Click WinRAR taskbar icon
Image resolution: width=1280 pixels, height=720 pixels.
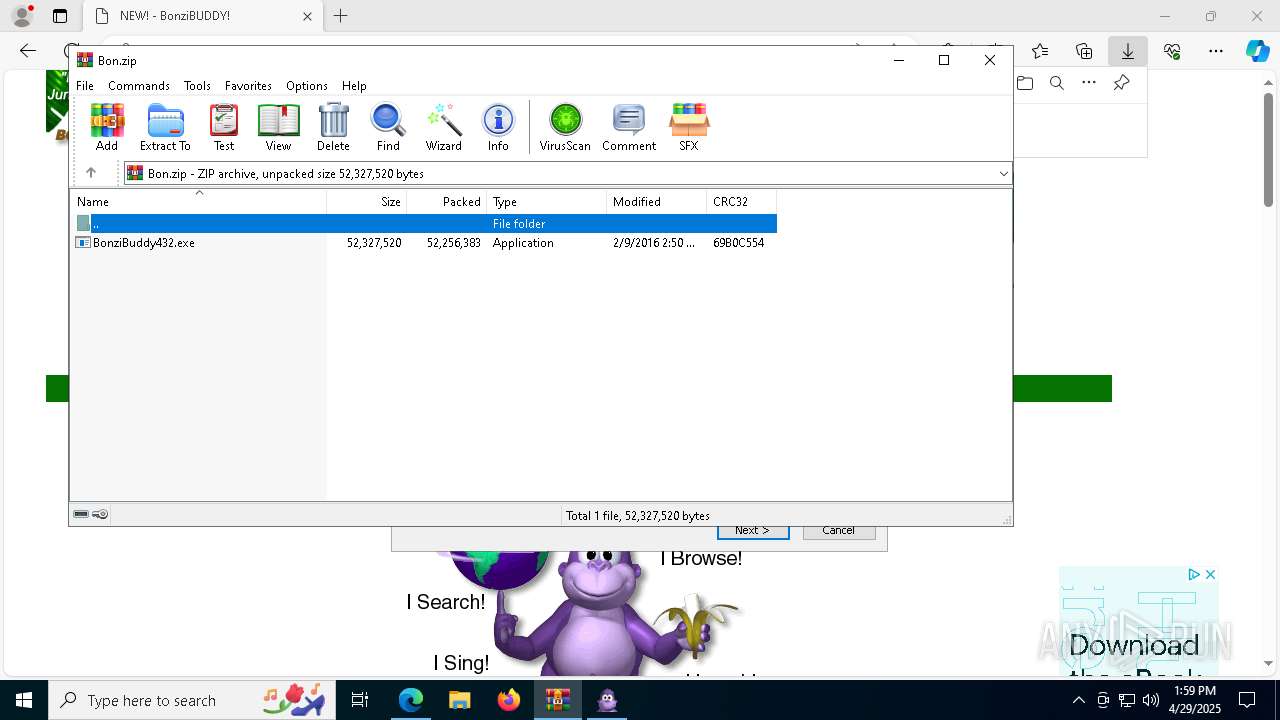point(558,700)
